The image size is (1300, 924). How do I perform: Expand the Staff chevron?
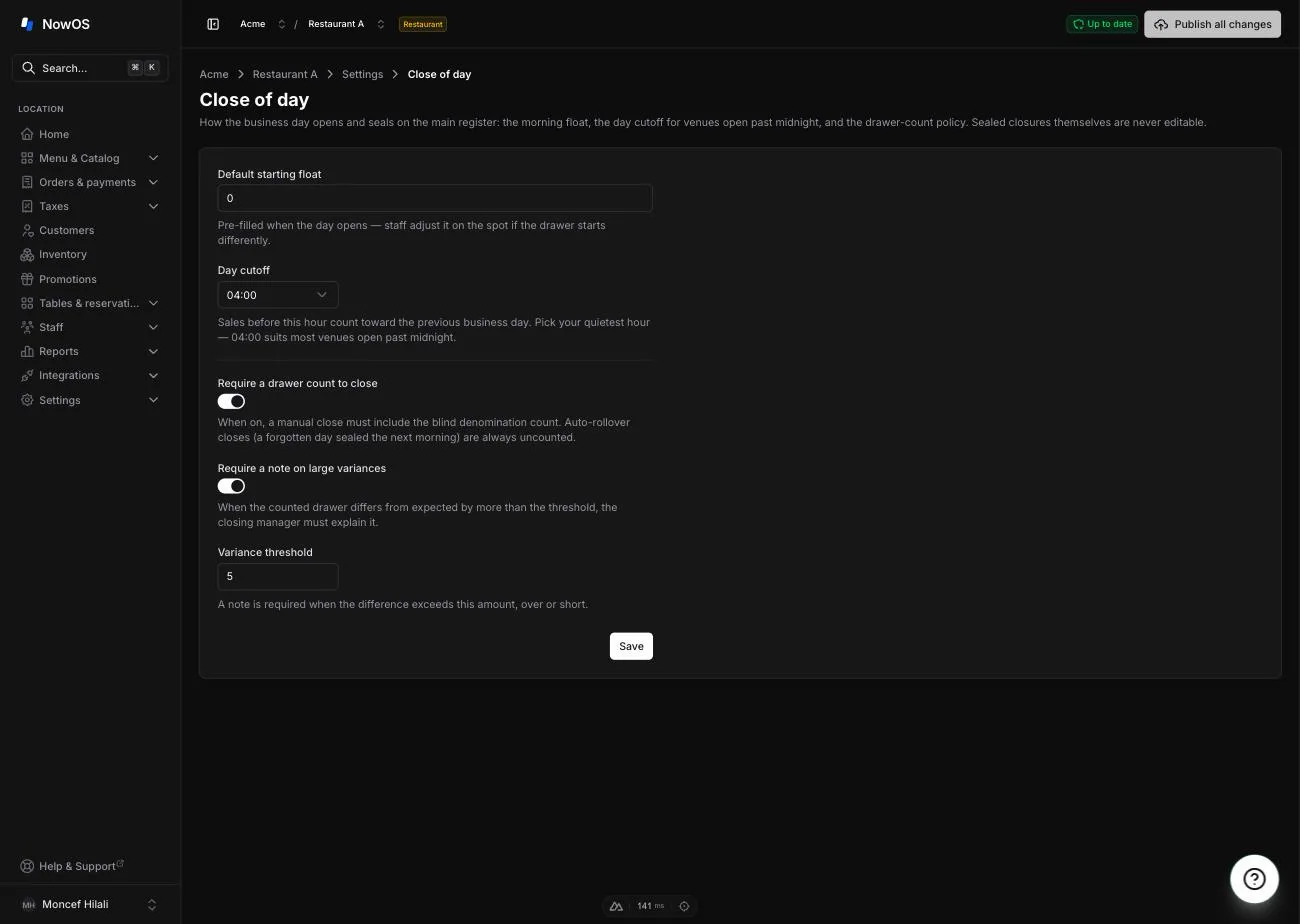click(153, 327)
